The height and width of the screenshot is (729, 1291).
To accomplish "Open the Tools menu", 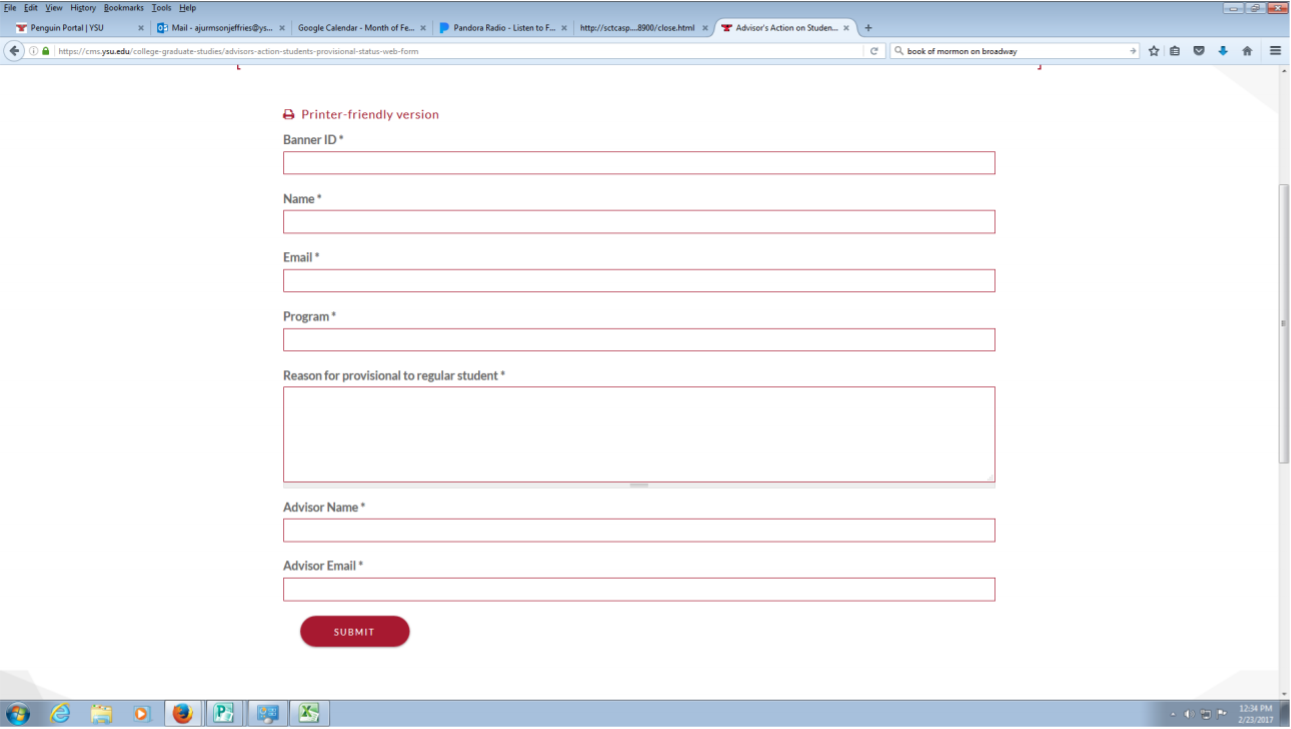I will [161, 8].
